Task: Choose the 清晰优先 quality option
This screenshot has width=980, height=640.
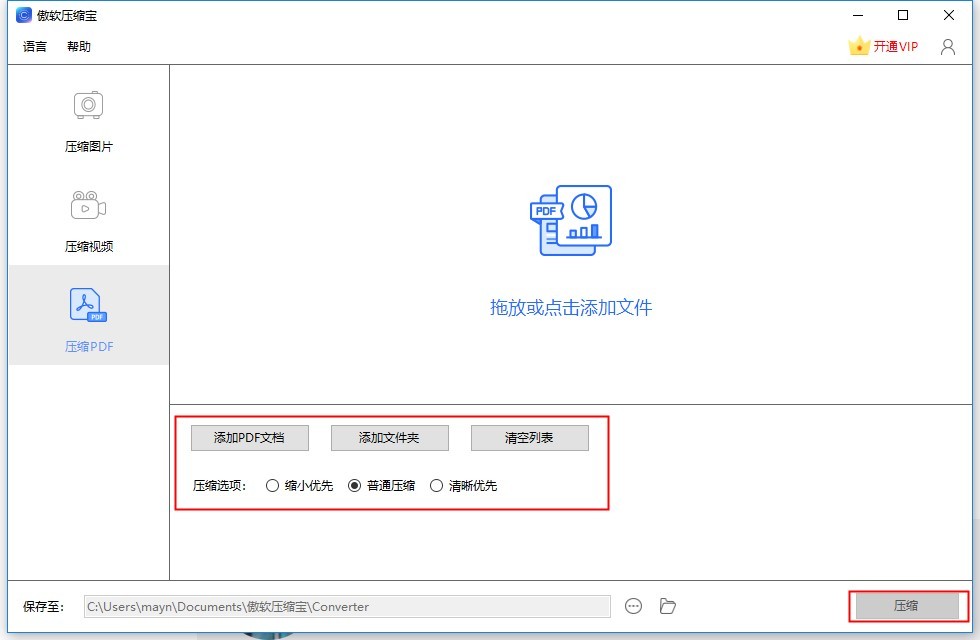Action: pyautogui.click(x=436, y=486)
